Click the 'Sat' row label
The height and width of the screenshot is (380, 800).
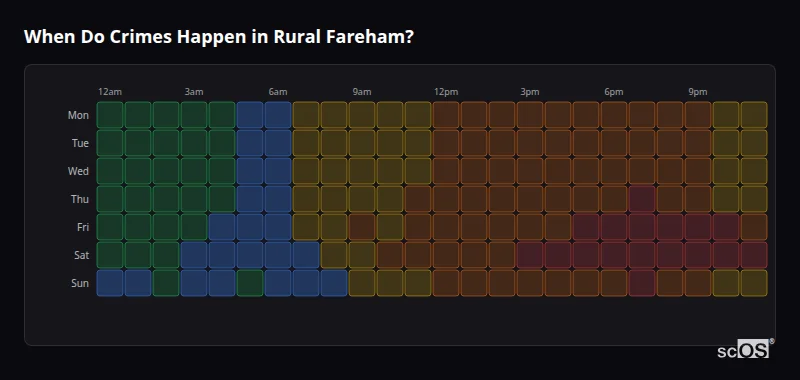coord(81,255)
